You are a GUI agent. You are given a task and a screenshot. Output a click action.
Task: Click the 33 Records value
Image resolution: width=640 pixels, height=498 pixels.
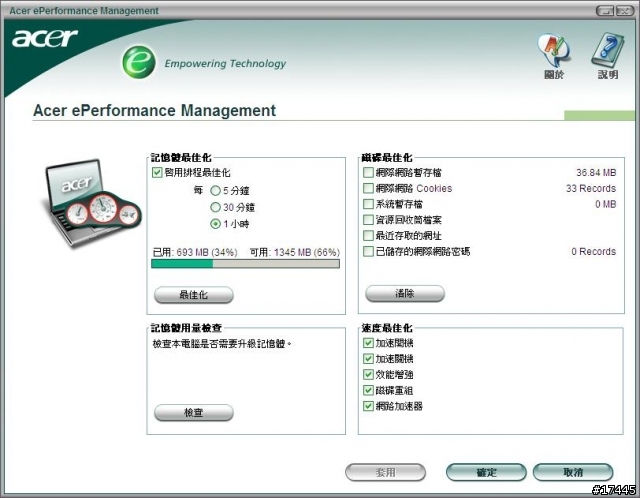(591, 189)
